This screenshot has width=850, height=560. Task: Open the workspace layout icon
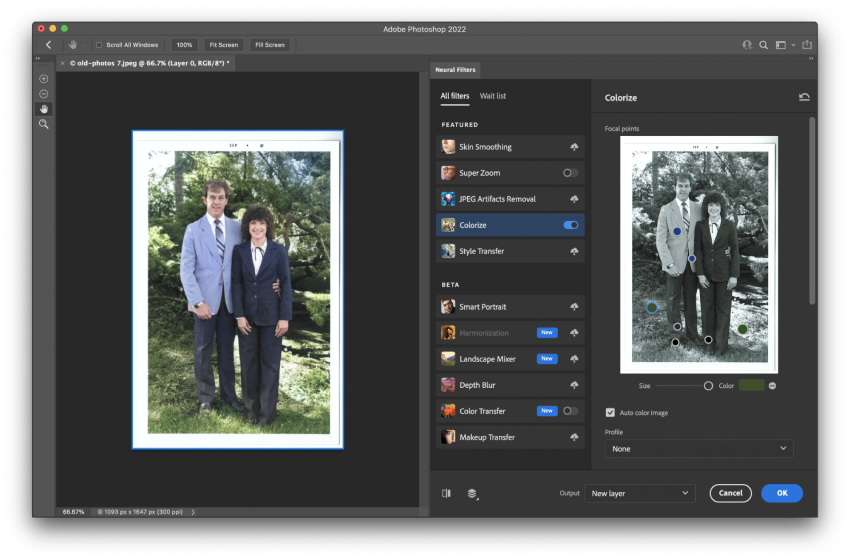point(781,45)
